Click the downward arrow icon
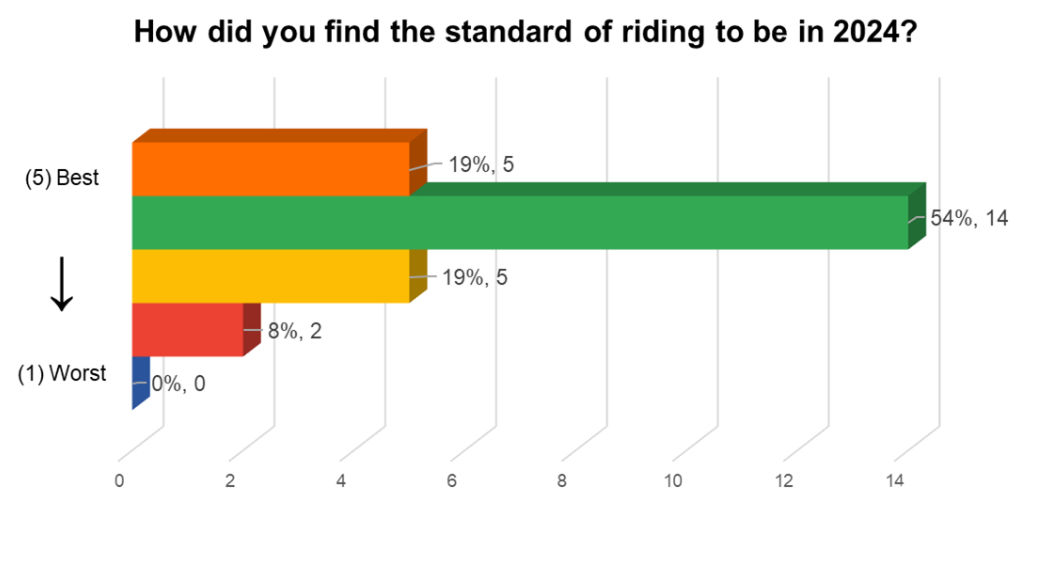This screenshot has height=585, width=1050. coord(62,284)
